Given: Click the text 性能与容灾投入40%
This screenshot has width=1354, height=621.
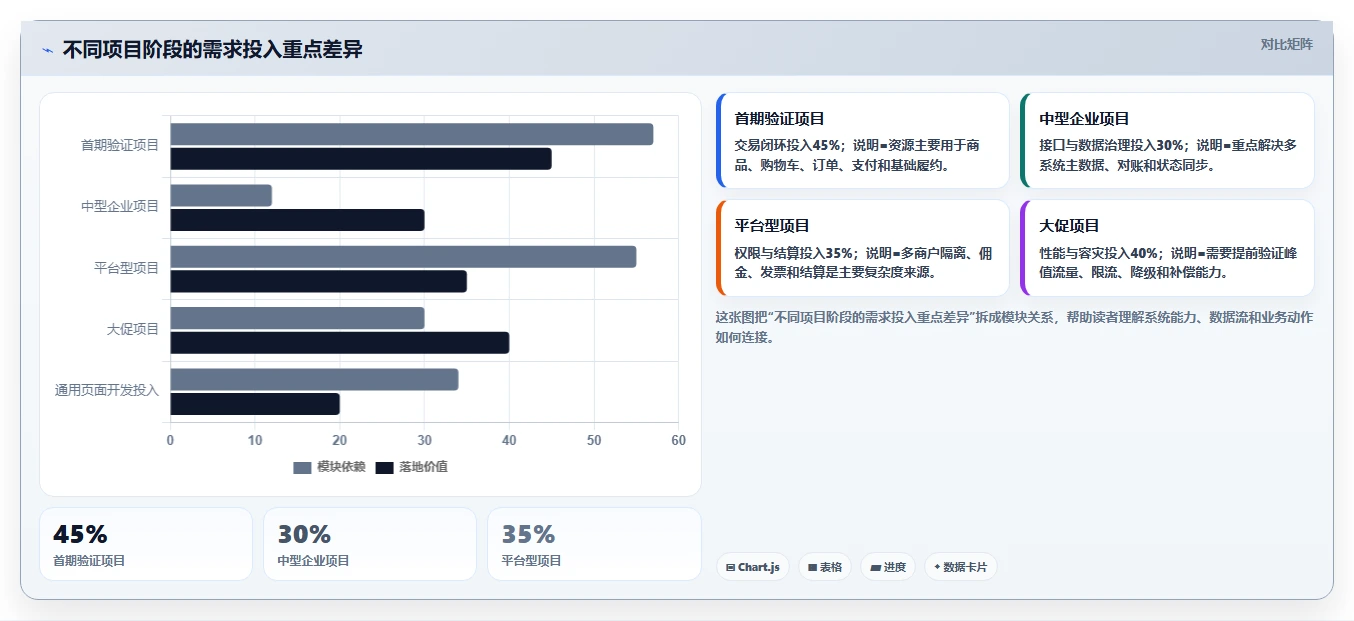Looking at the screenshot, I should click(1098, 253).
